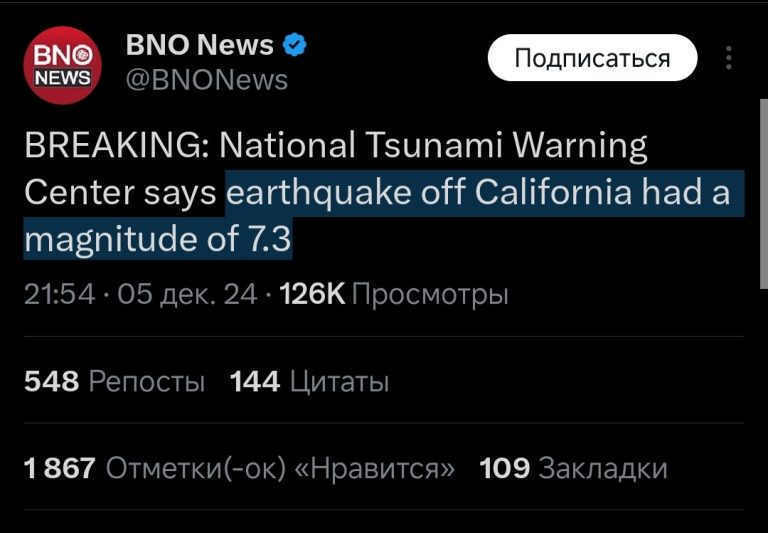This screenshot has height=533, width=768.
Task: Open the three-dot more options menu
Action: (729, 58)
